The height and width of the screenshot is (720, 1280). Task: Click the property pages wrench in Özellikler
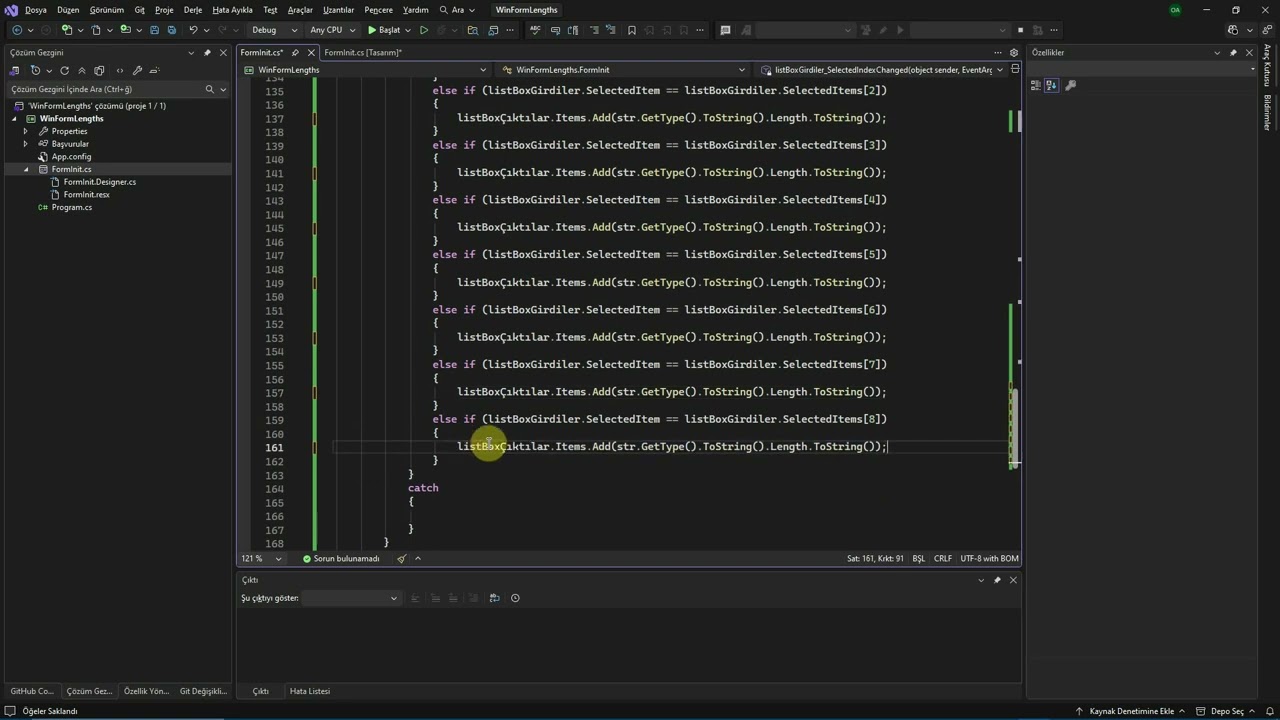point(1070,86)
